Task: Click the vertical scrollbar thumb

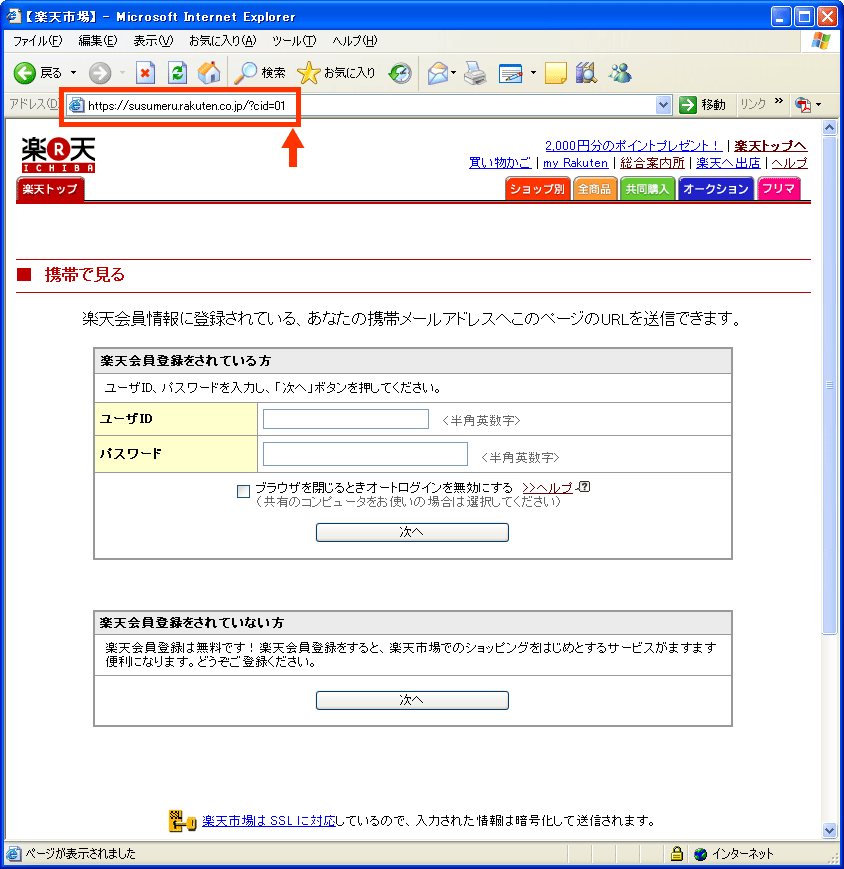Action: point(830,385)
